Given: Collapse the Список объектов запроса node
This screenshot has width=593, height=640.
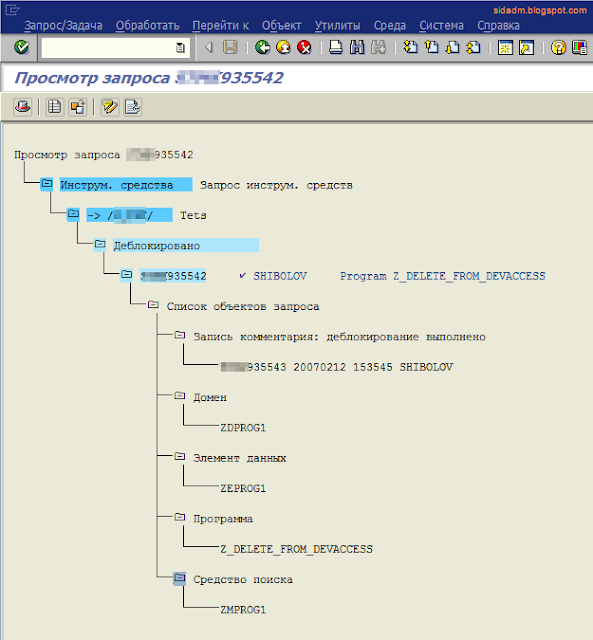Looking at the screenshot, I should click(x=153, y=305).
